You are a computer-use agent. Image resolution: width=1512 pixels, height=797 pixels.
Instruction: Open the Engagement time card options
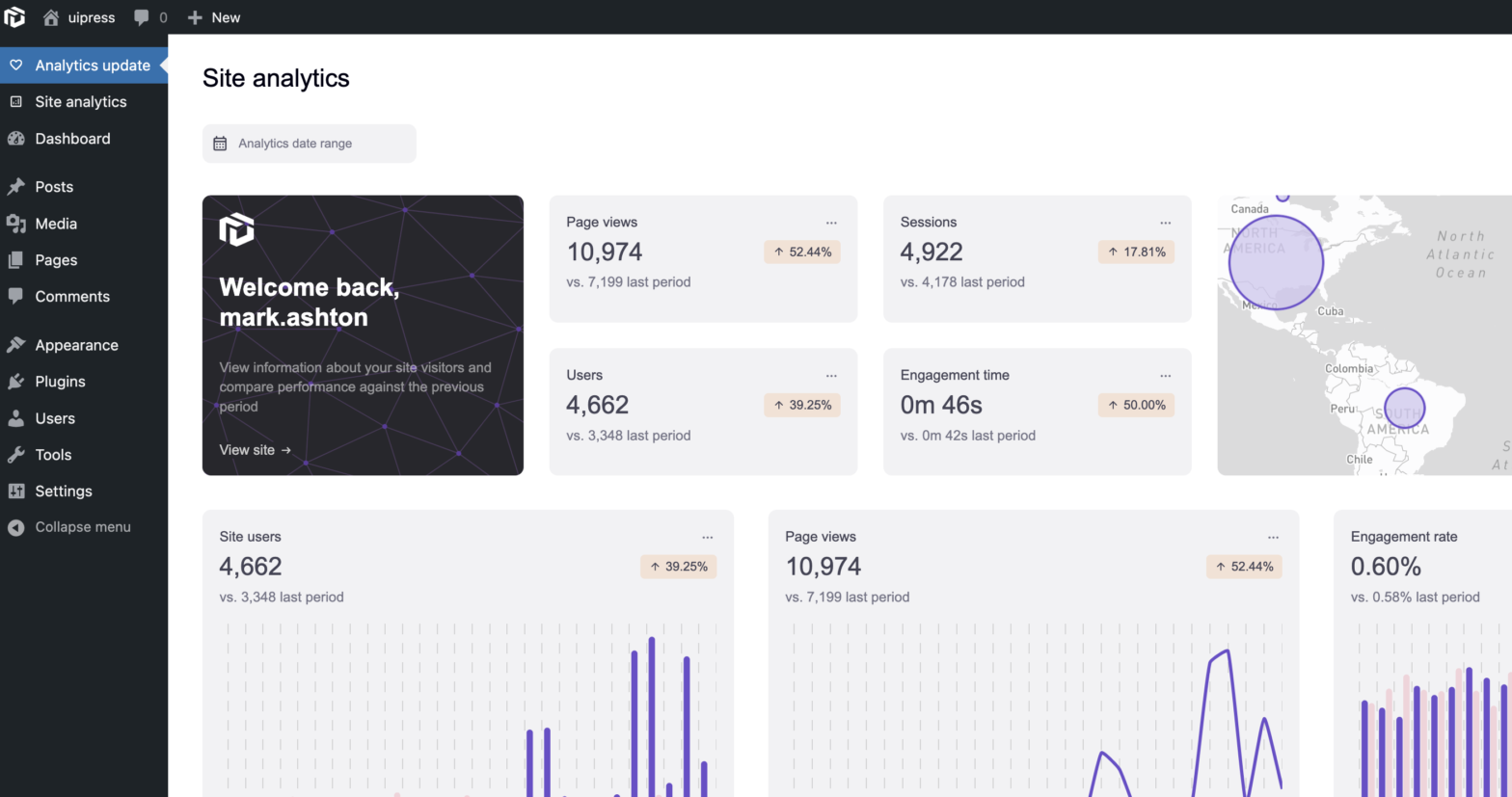pos(1166,376)
